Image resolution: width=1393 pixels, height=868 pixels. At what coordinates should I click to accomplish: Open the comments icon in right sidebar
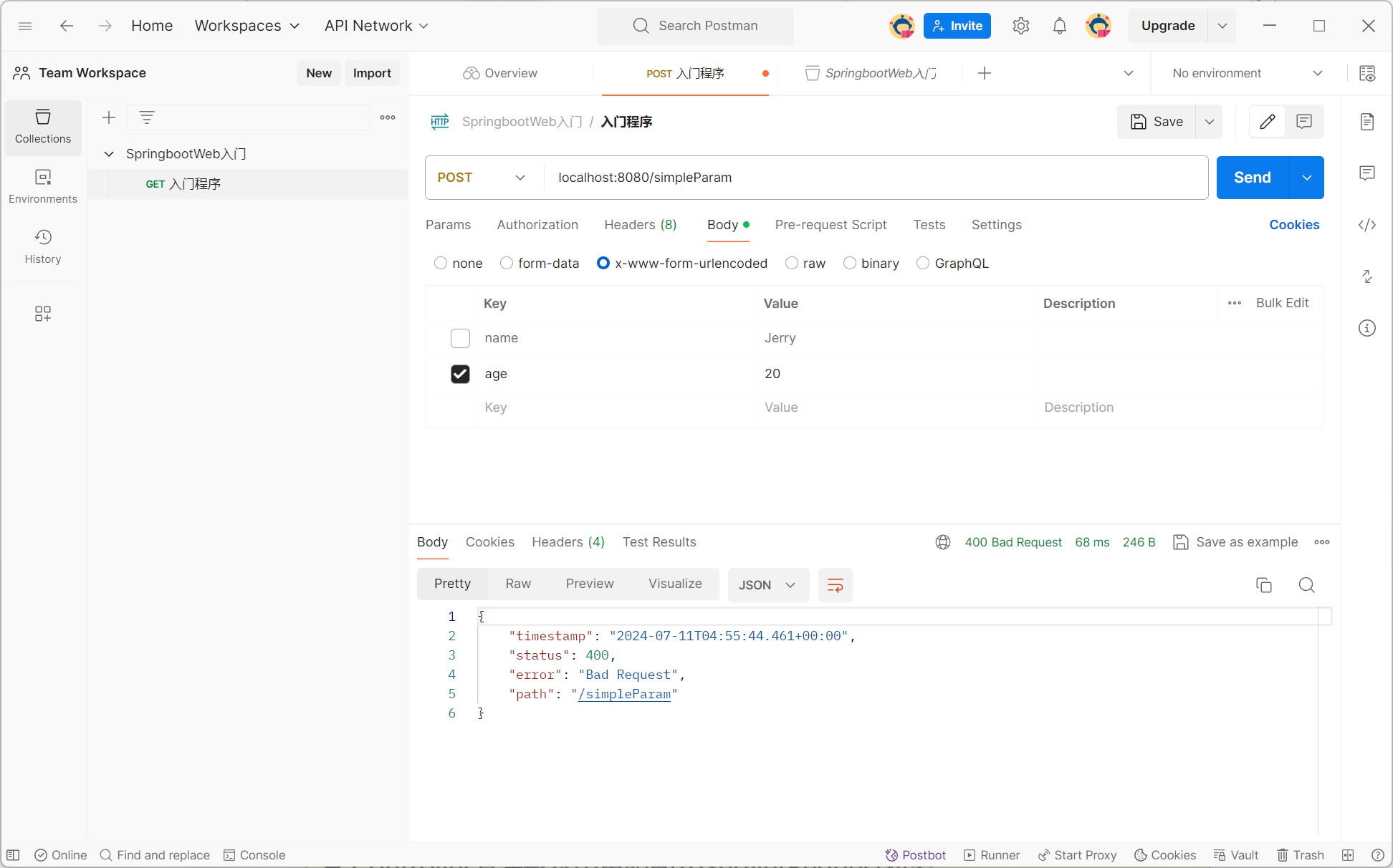click(x=1367, y=173)
